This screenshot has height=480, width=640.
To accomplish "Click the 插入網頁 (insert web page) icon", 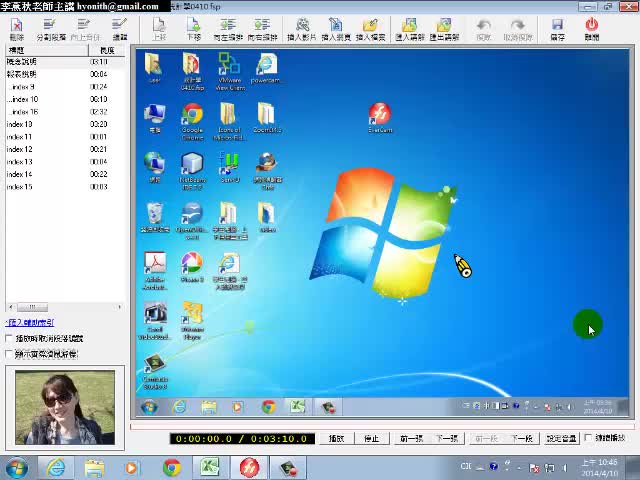I will coord(336,29).
